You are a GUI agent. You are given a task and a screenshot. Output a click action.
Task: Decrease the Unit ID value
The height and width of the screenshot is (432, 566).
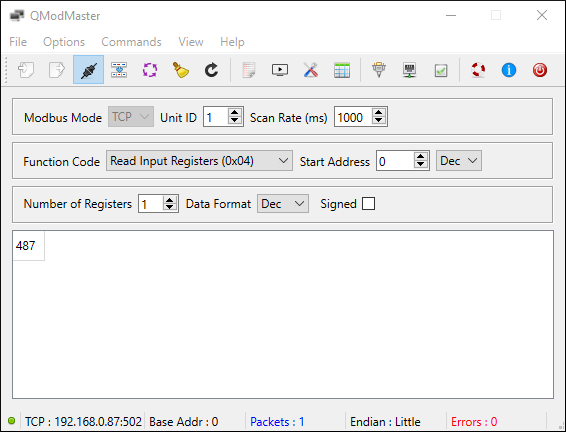[x=235, y=121]
